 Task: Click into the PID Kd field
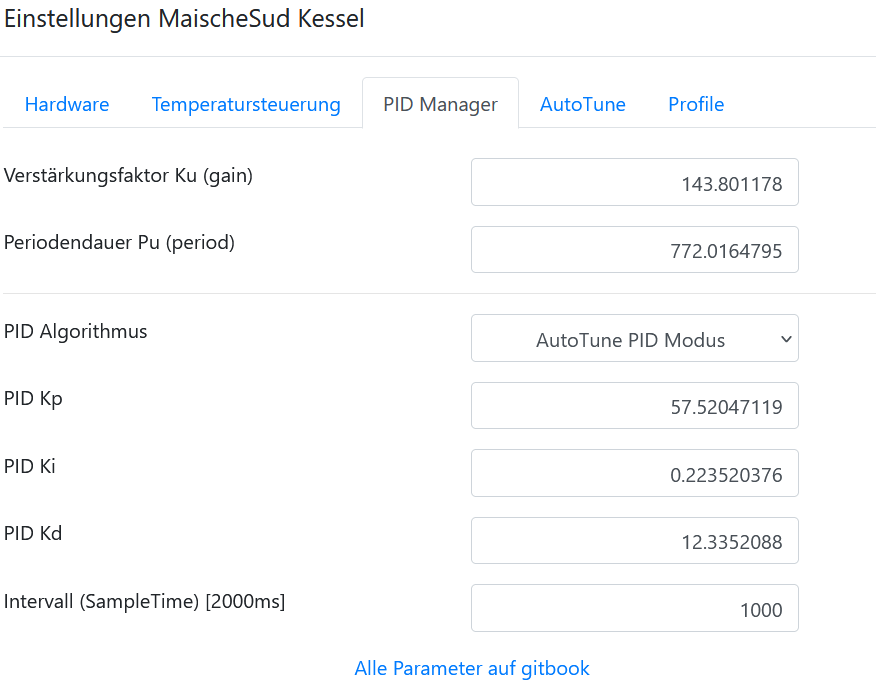(635, 541)
